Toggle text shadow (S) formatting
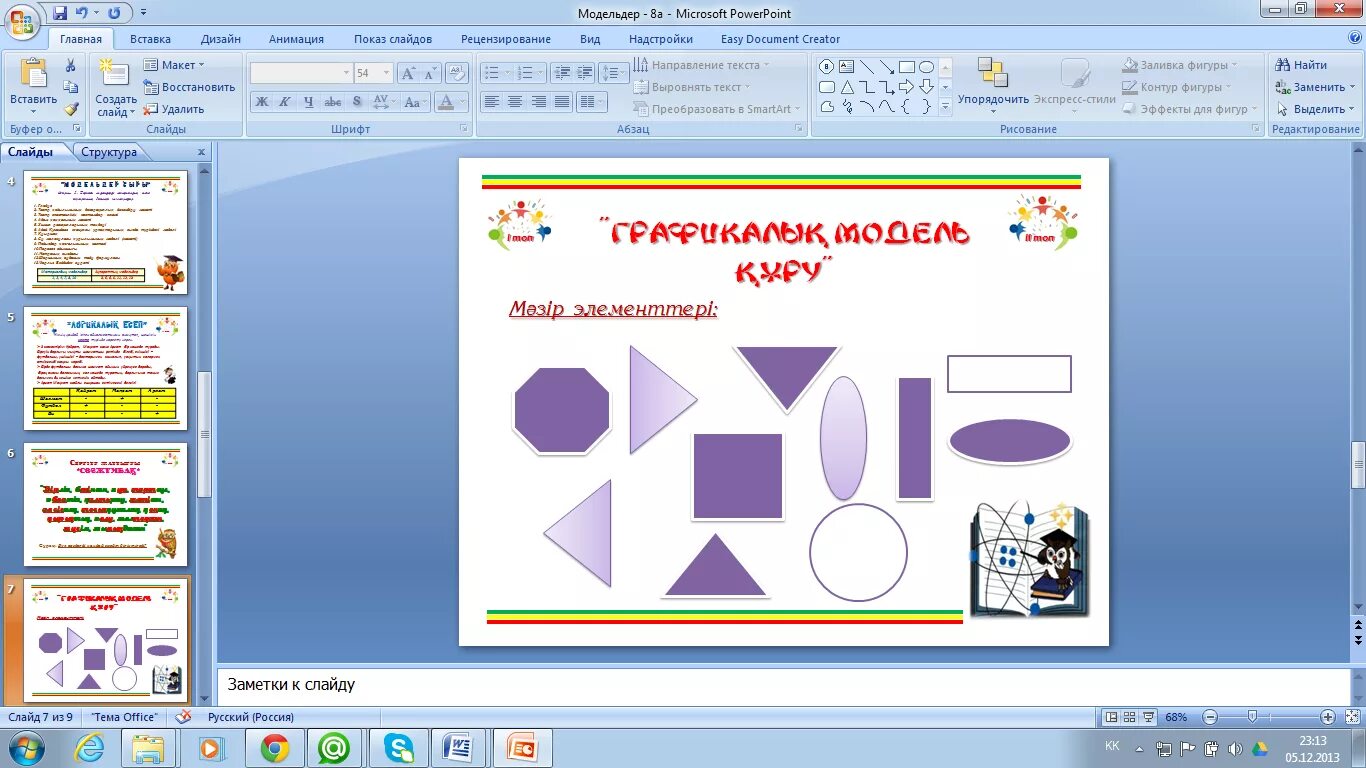The width and height of the screenshot is (1366, 768). point(357,102)
